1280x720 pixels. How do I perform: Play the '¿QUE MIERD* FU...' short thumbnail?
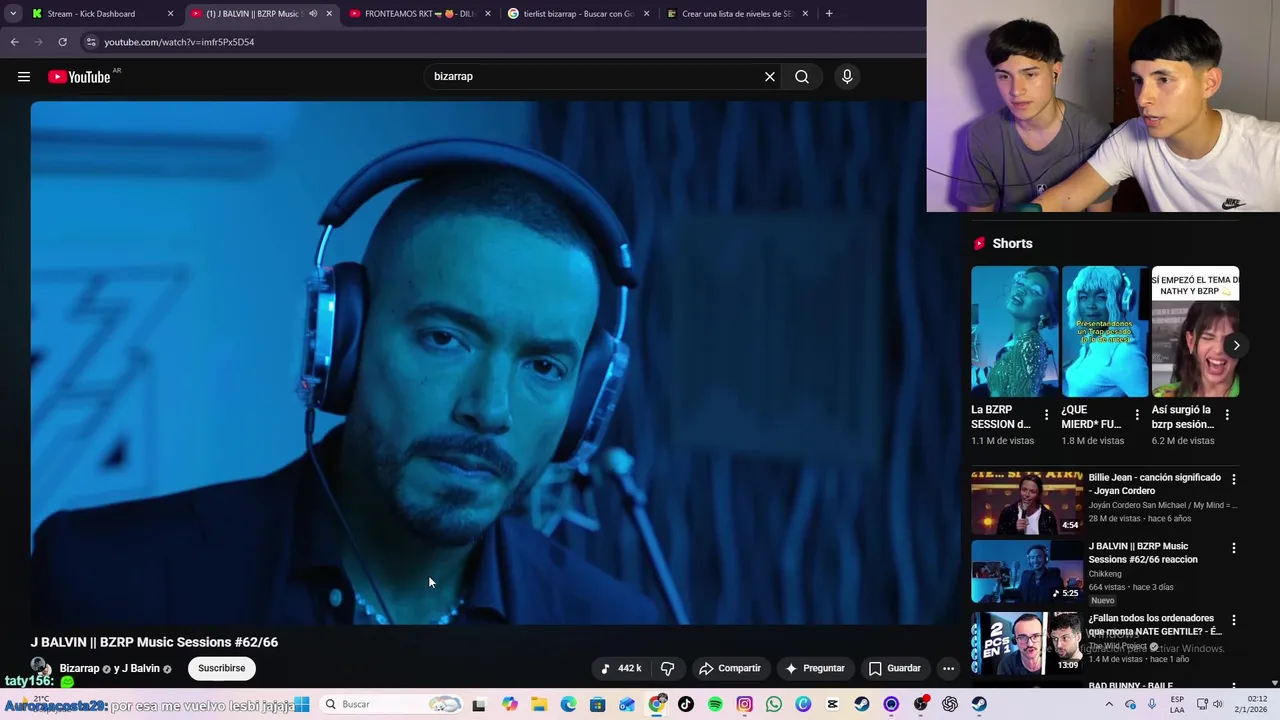(1104, 331)
